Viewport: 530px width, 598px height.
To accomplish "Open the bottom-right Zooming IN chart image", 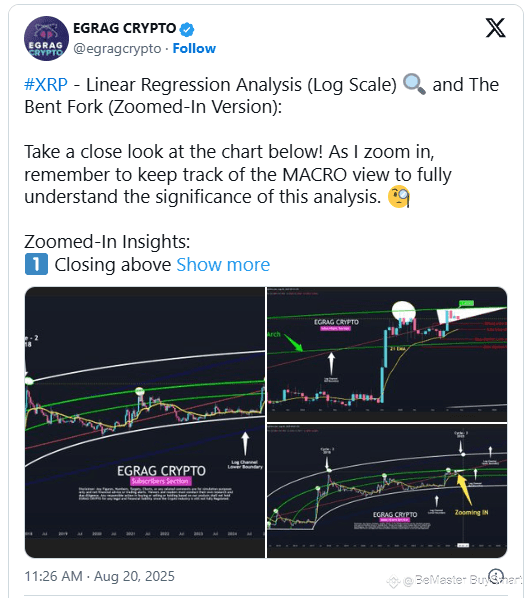I will [x=387, y=490].
